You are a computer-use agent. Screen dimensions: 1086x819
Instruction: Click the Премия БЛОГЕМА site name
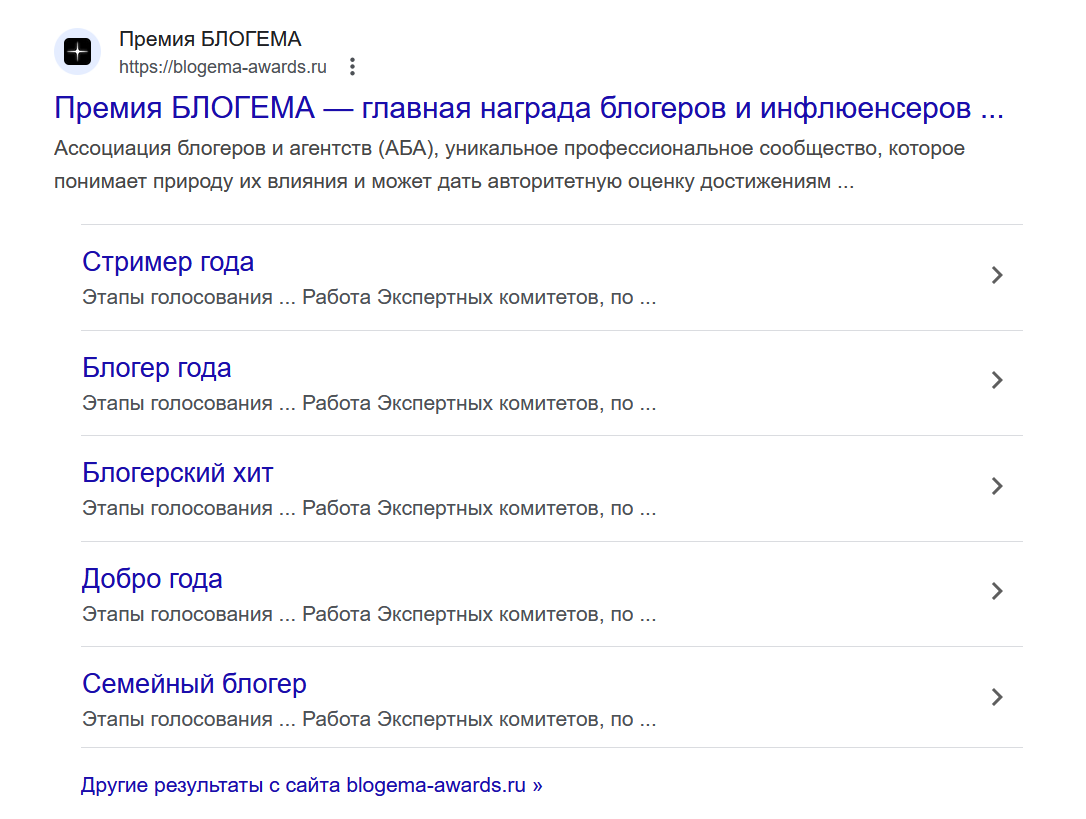(210, 39)
